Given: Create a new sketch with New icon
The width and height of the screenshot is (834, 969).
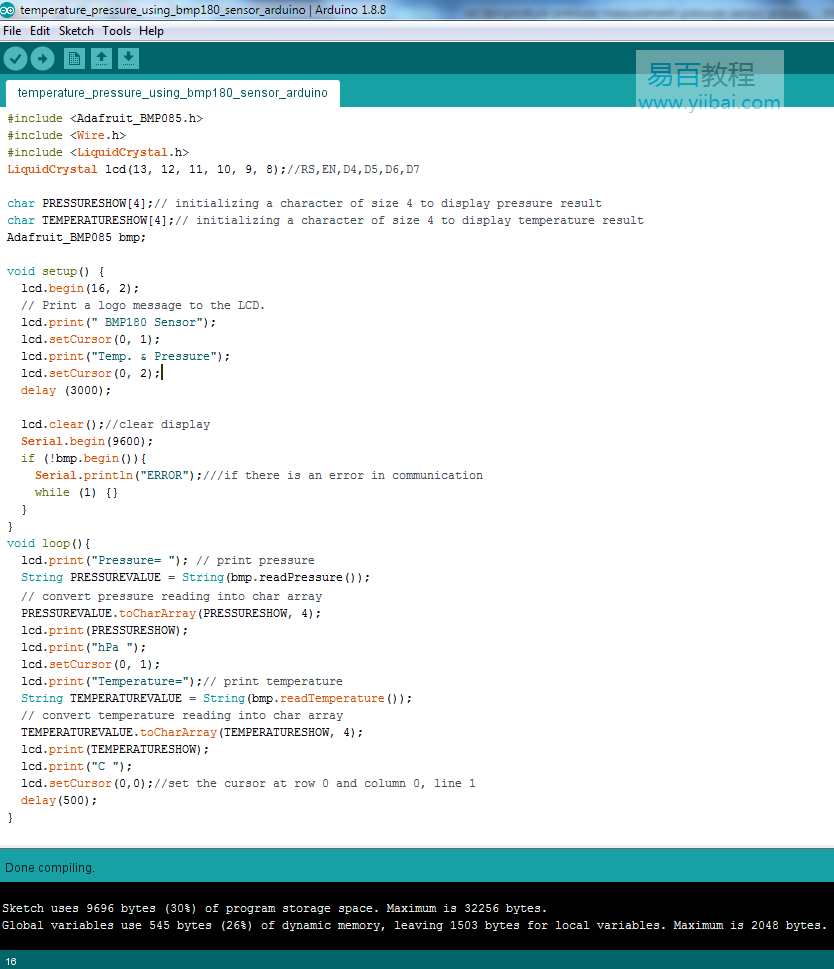Looking at the screenshot, I should point(74,59).
